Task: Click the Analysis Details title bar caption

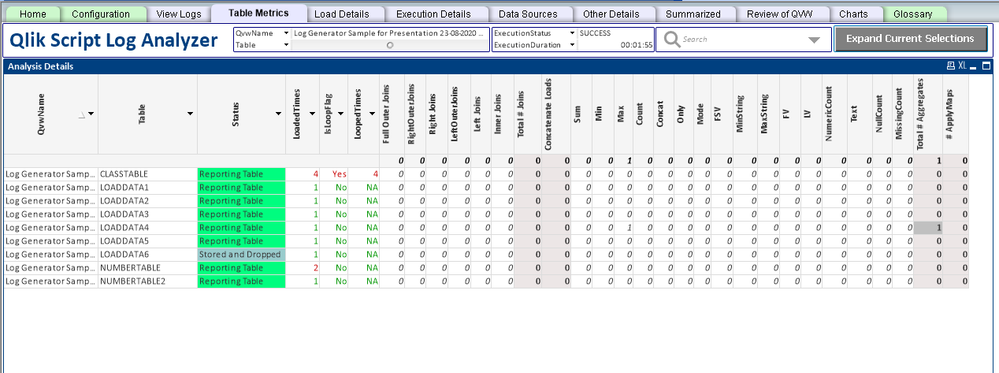Action: pyautogui.click(x=40, y=66)
